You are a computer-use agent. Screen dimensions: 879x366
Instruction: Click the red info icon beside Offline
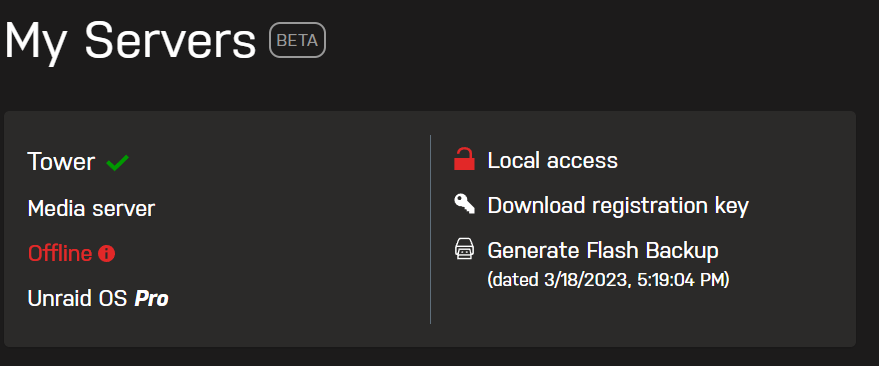tap(107, 254)
